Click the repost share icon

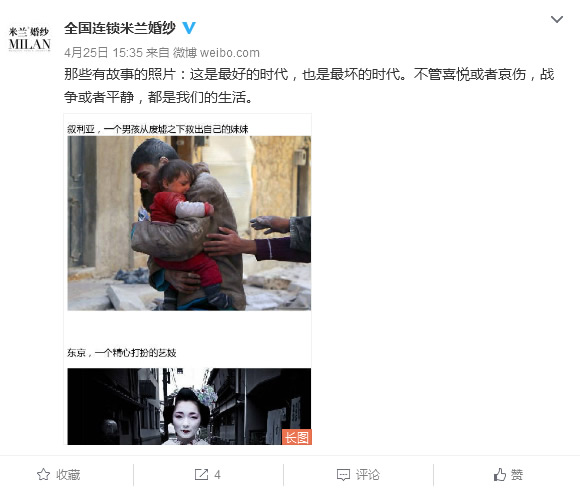pyautogui.click(x=201, y=474)
